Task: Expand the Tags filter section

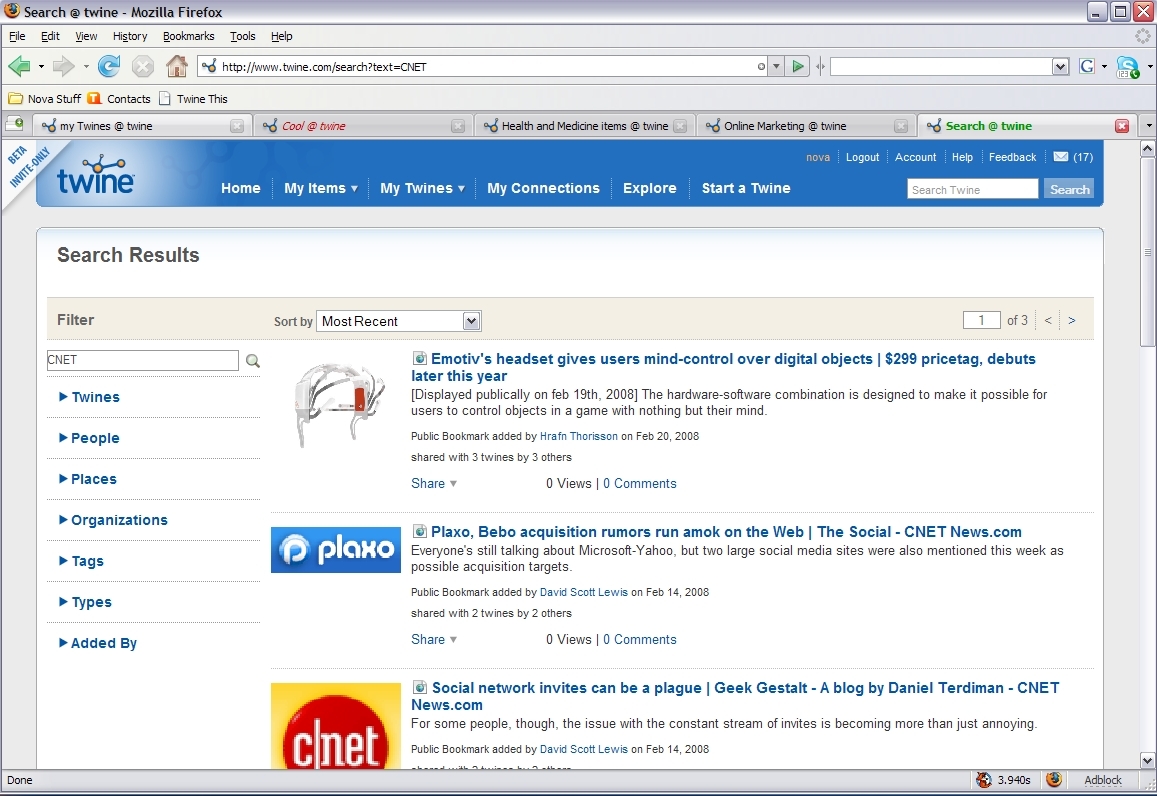Action: coord(81,561)
